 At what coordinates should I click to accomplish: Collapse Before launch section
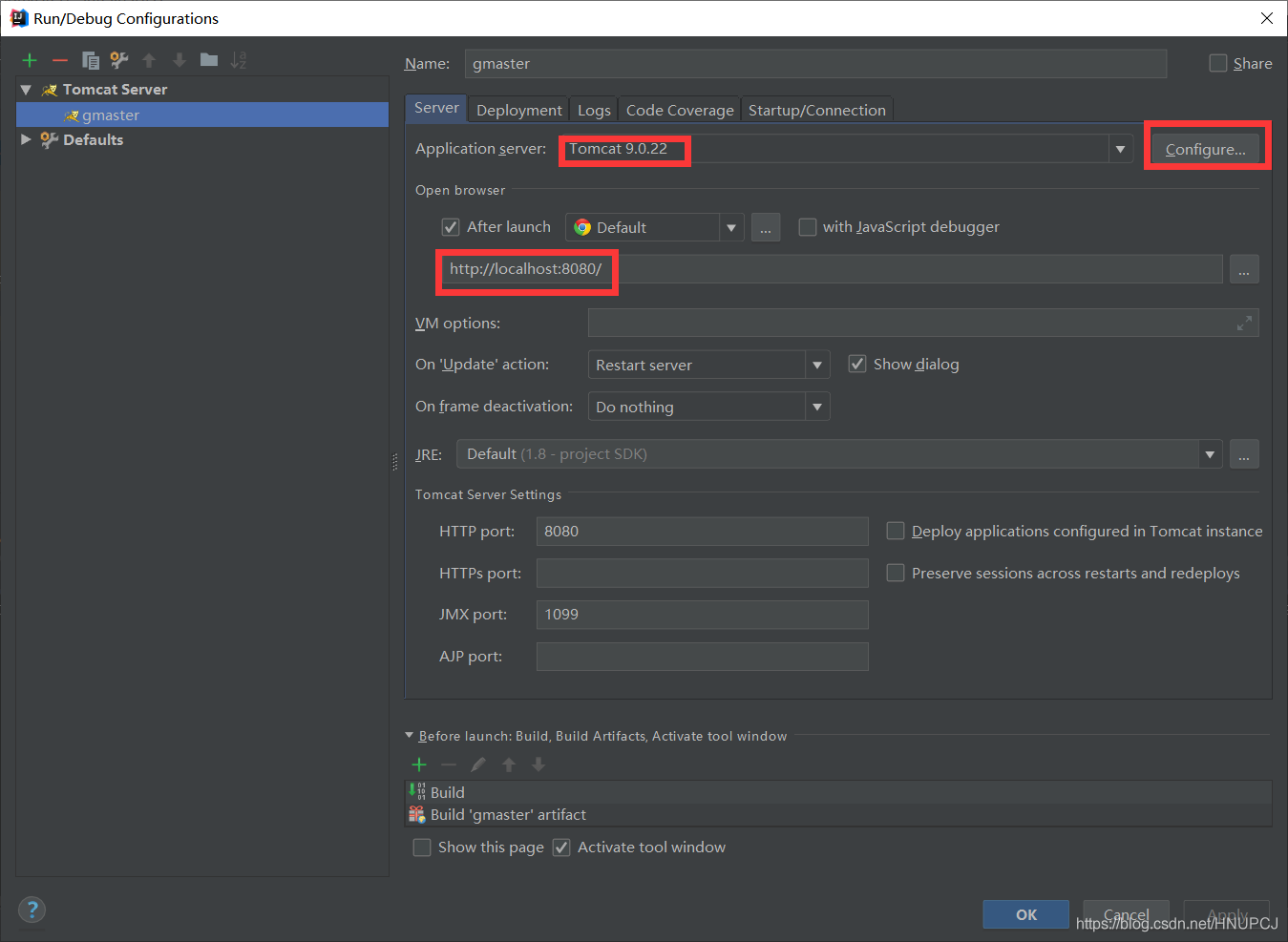[410, 736]
